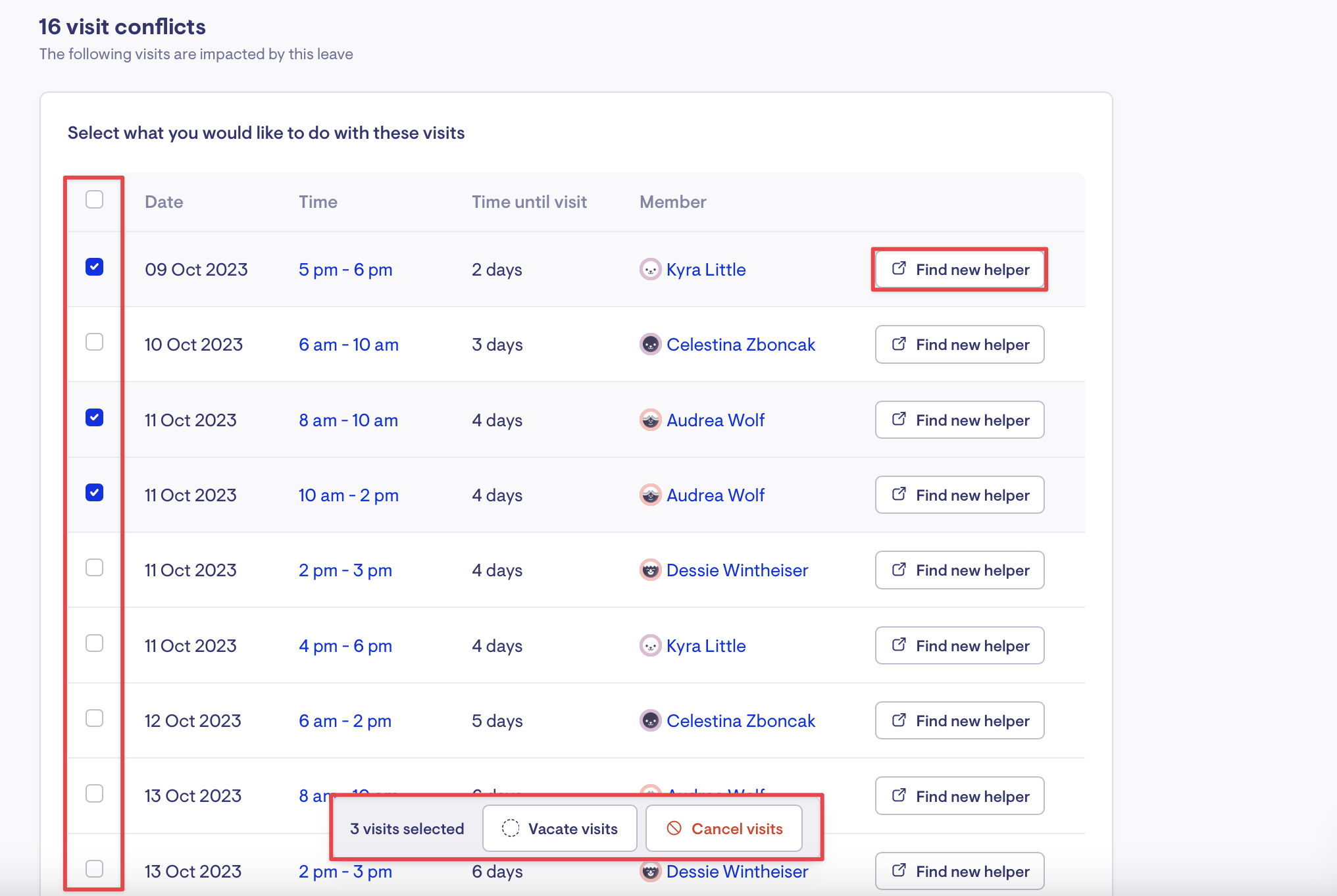Find new helper for 11 Oct 2 pm visit
This screenshot has width=1337, height=896.
point(959,570)
